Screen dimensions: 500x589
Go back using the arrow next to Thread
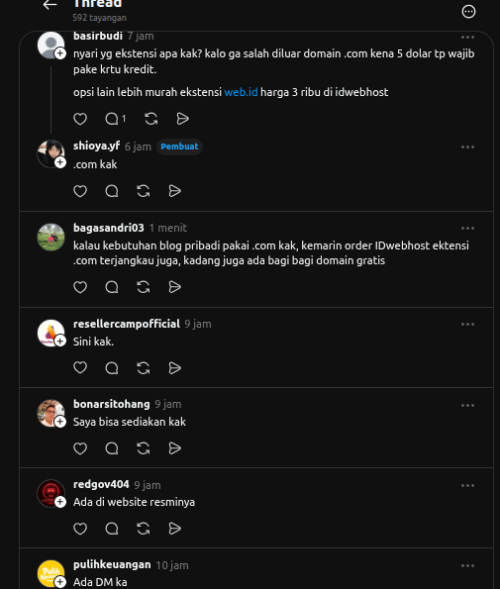coord(50,5)
